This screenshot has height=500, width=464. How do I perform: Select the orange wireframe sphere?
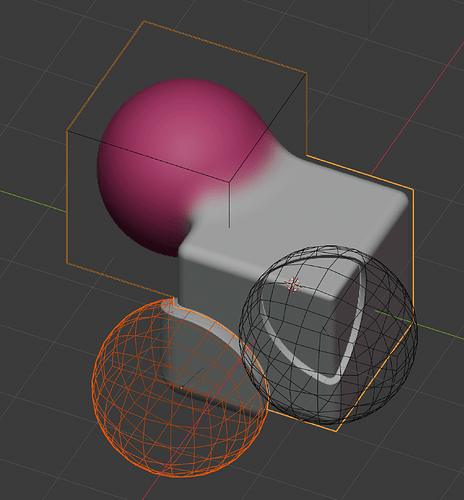coord(179,387)
